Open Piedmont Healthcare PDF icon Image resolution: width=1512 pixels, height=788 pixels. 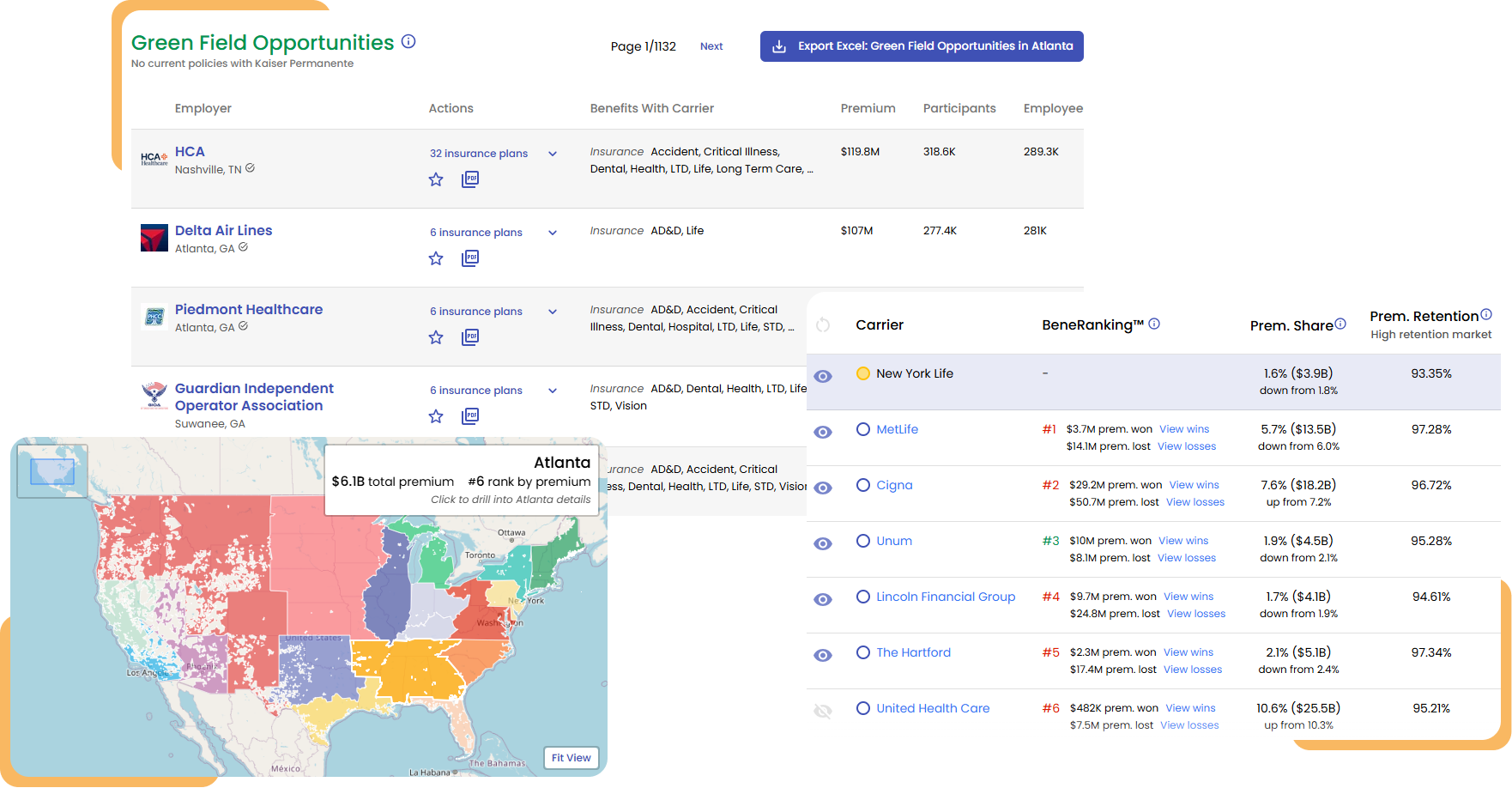(470, 337)
